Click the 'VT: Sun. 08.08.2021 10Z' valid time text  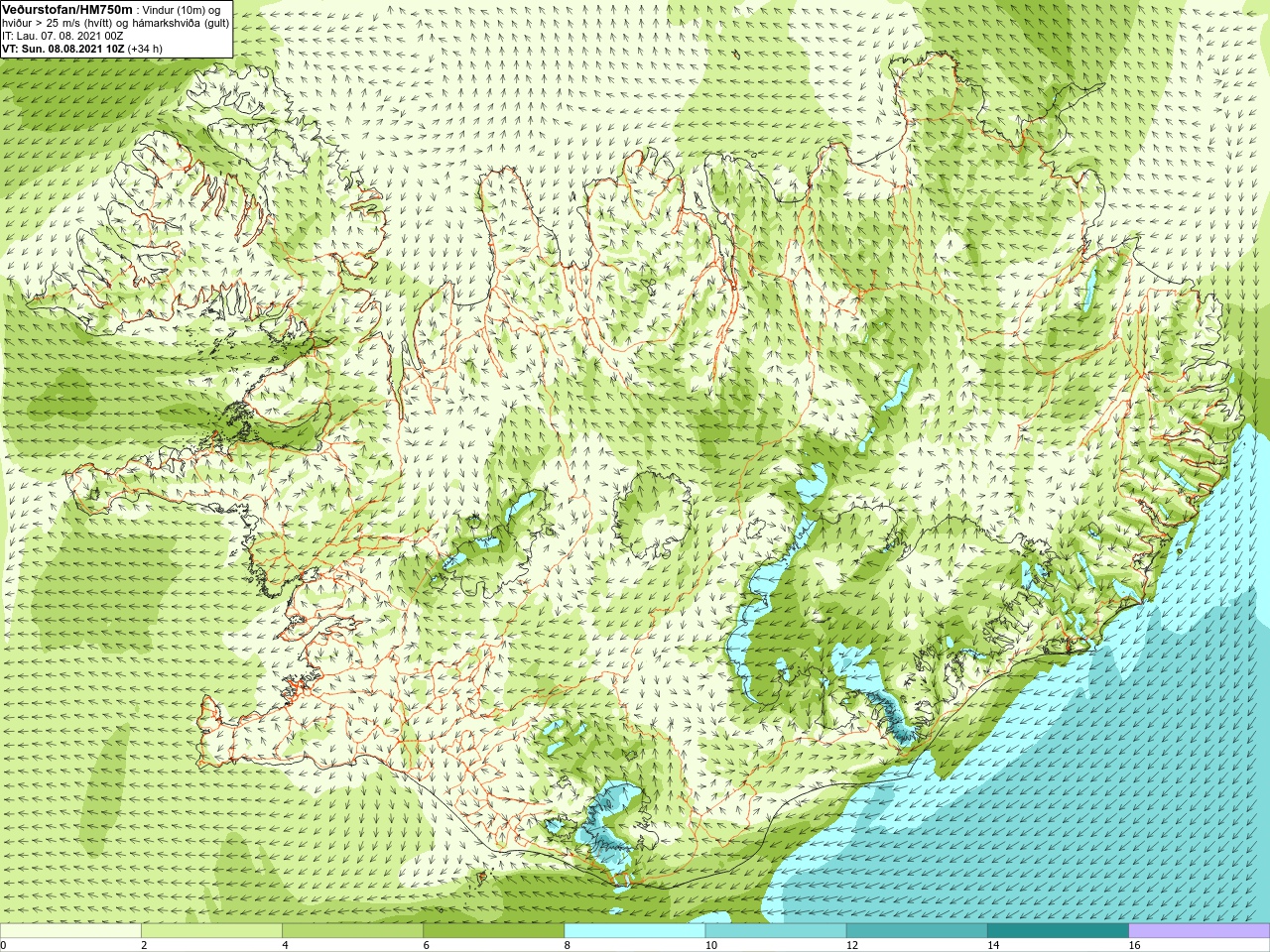63,49
